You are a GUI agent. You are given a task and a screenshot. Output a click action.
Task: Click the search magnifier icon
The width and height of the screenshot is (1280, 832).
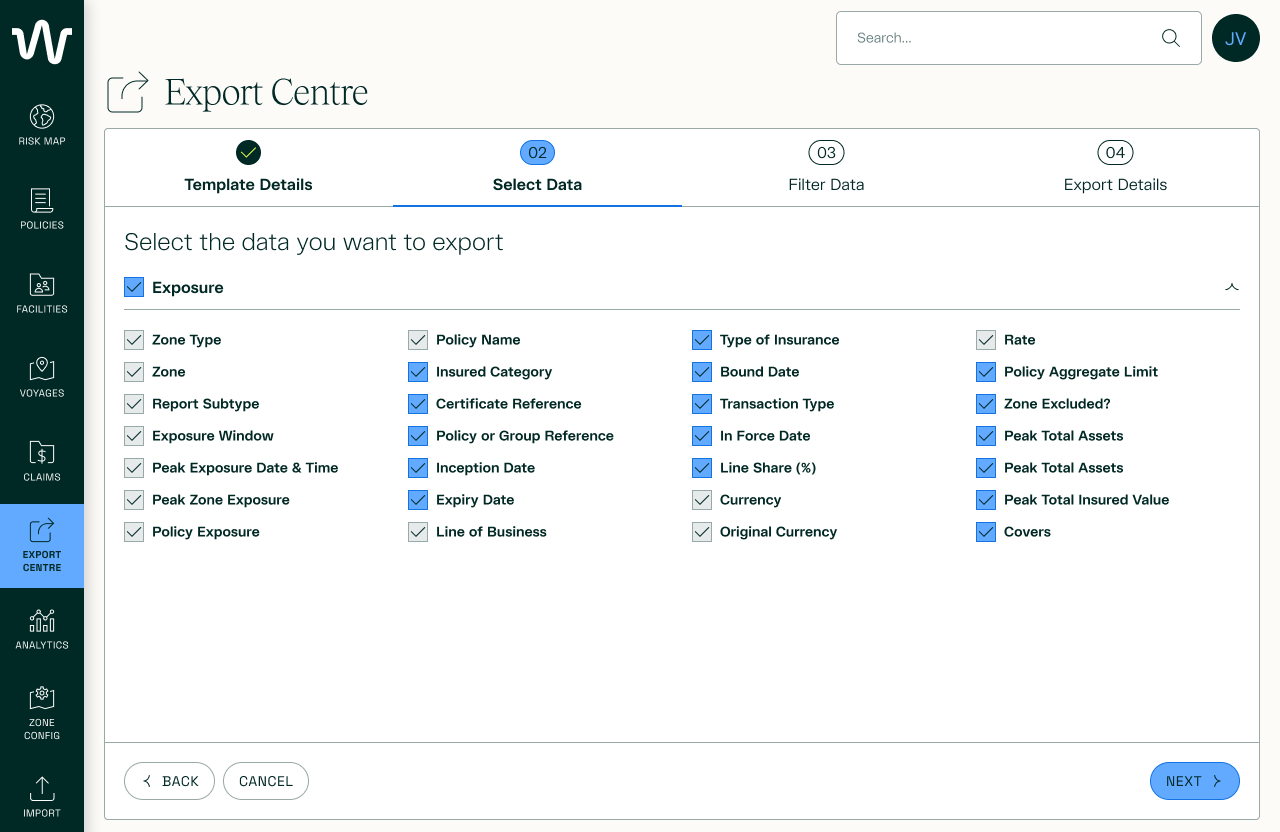point(1171,38)
